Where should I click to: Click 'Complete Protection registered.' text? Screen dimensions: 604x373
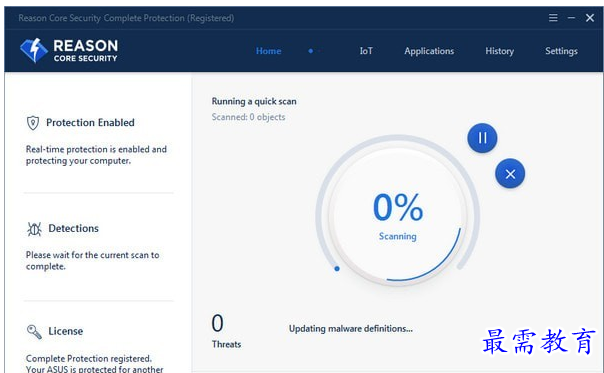89,359
